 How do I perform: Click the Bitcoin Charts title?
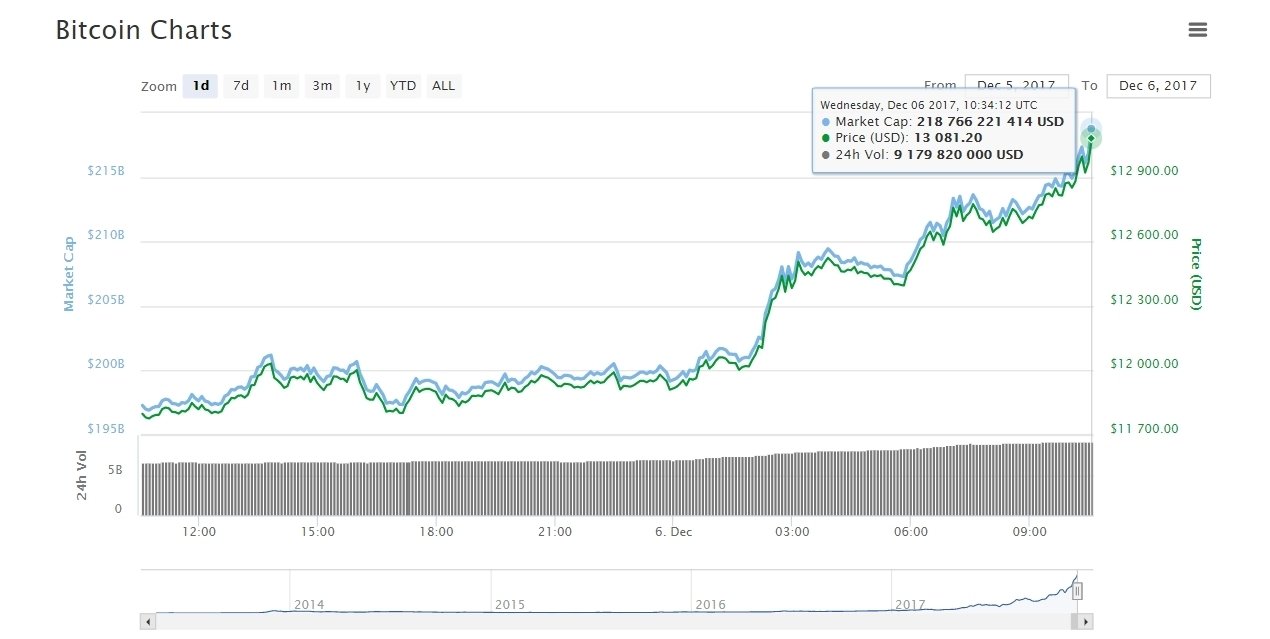pos(144,30)
